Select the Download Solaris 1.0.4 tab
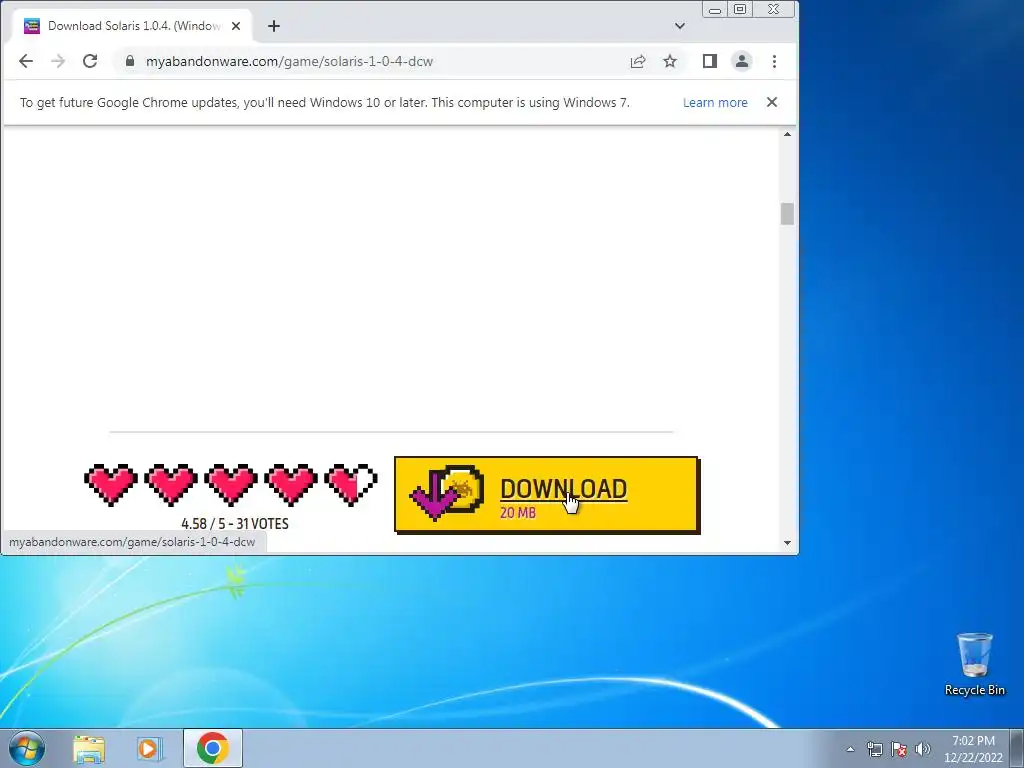 [x=133, y=26]
